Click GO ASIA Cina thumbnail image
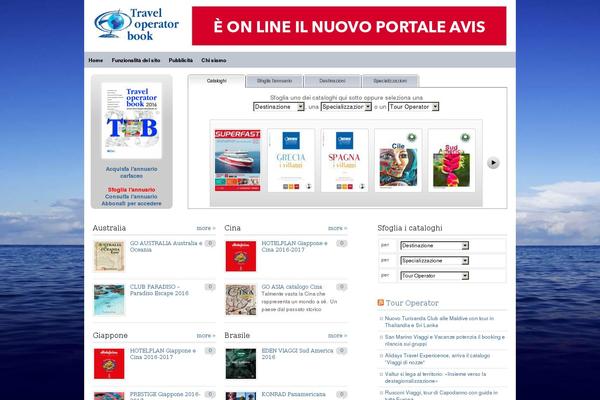Viewport: 600px width, 400px height. tap(241, 300)
